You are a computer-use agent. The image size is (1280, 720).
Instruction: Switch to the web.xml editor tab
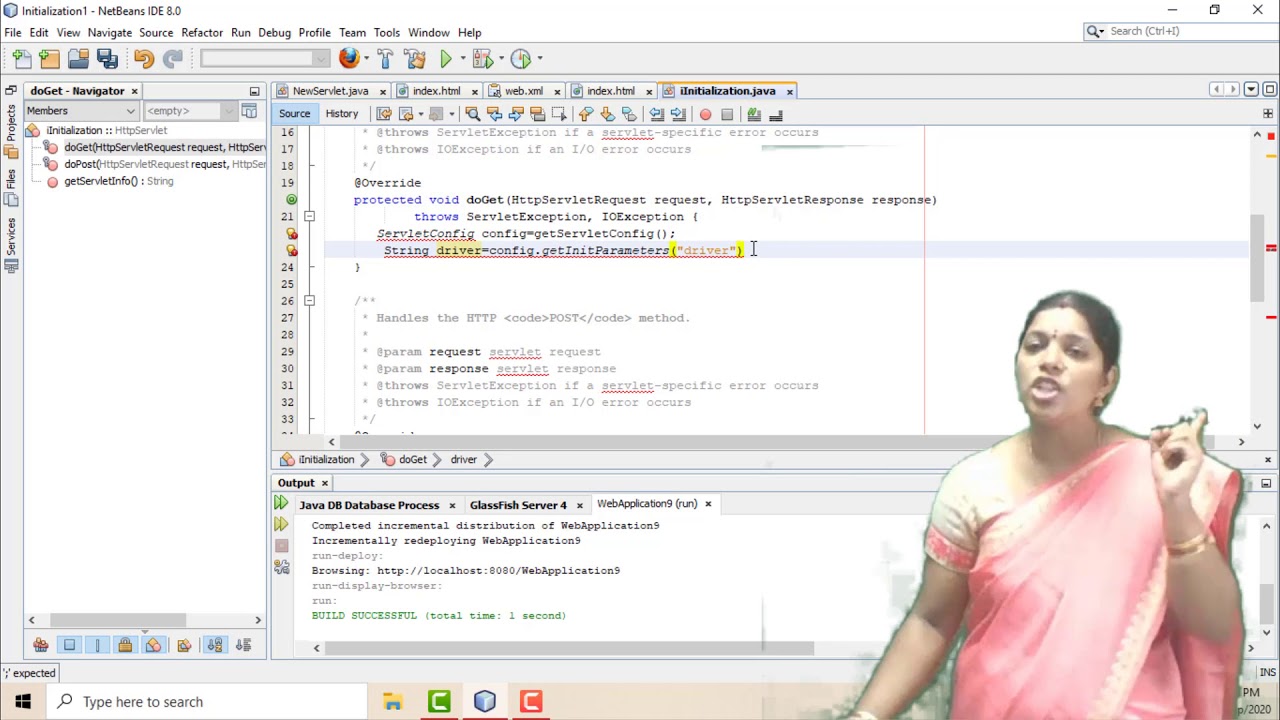524,91
